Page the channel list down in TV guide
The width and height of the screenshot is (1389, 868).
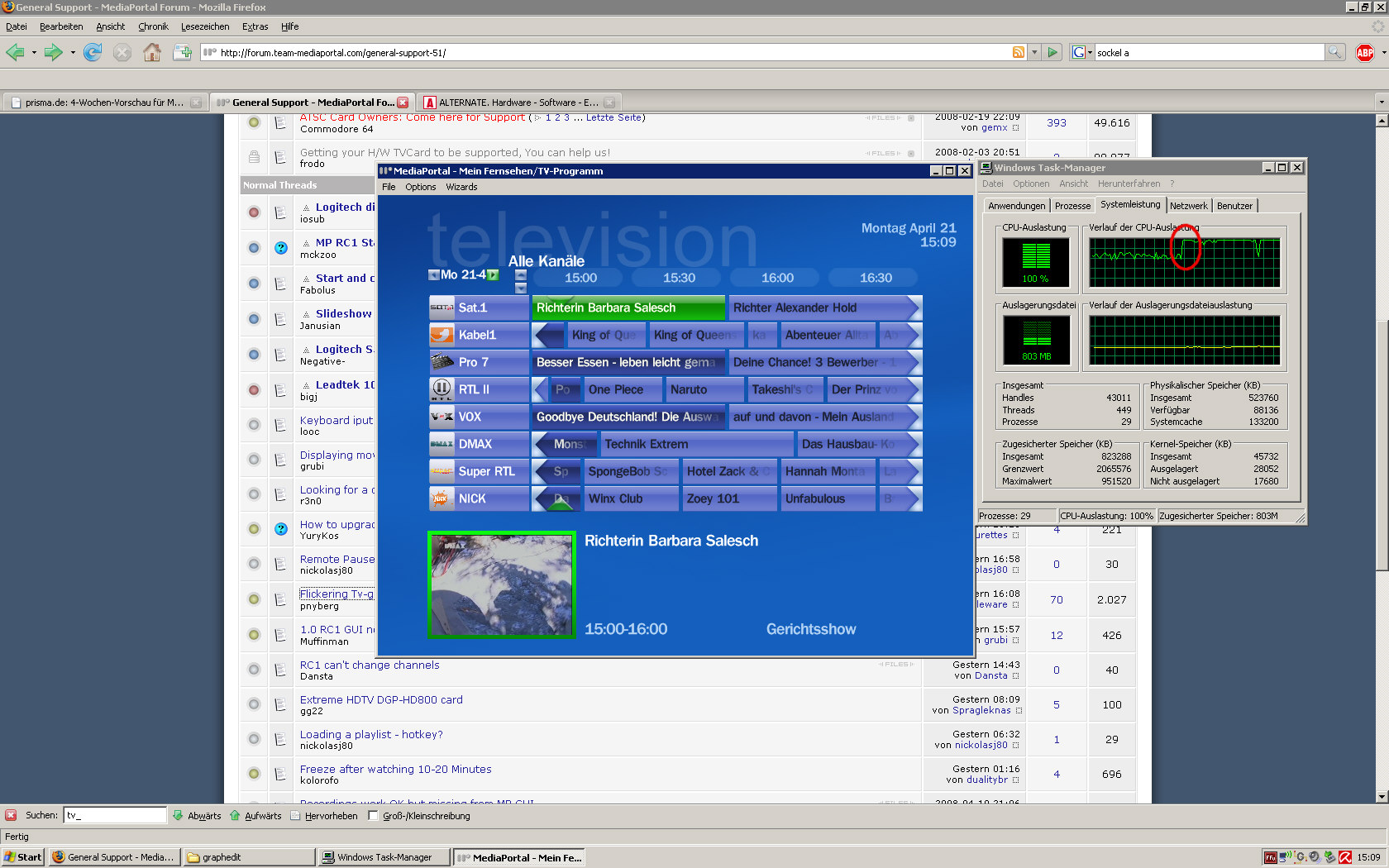[521, 289]
